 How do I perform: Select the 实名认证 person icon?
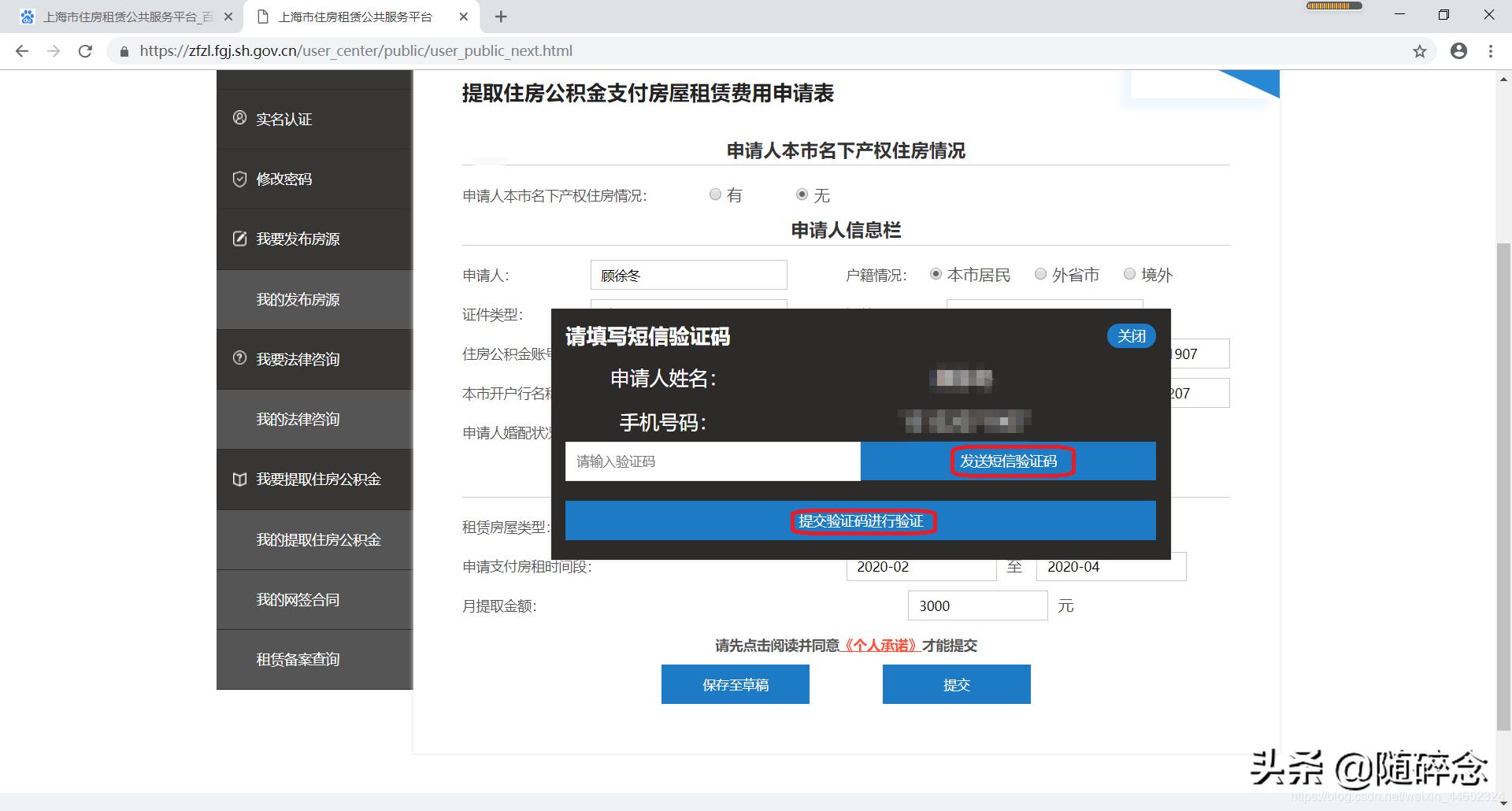point(240,119)
